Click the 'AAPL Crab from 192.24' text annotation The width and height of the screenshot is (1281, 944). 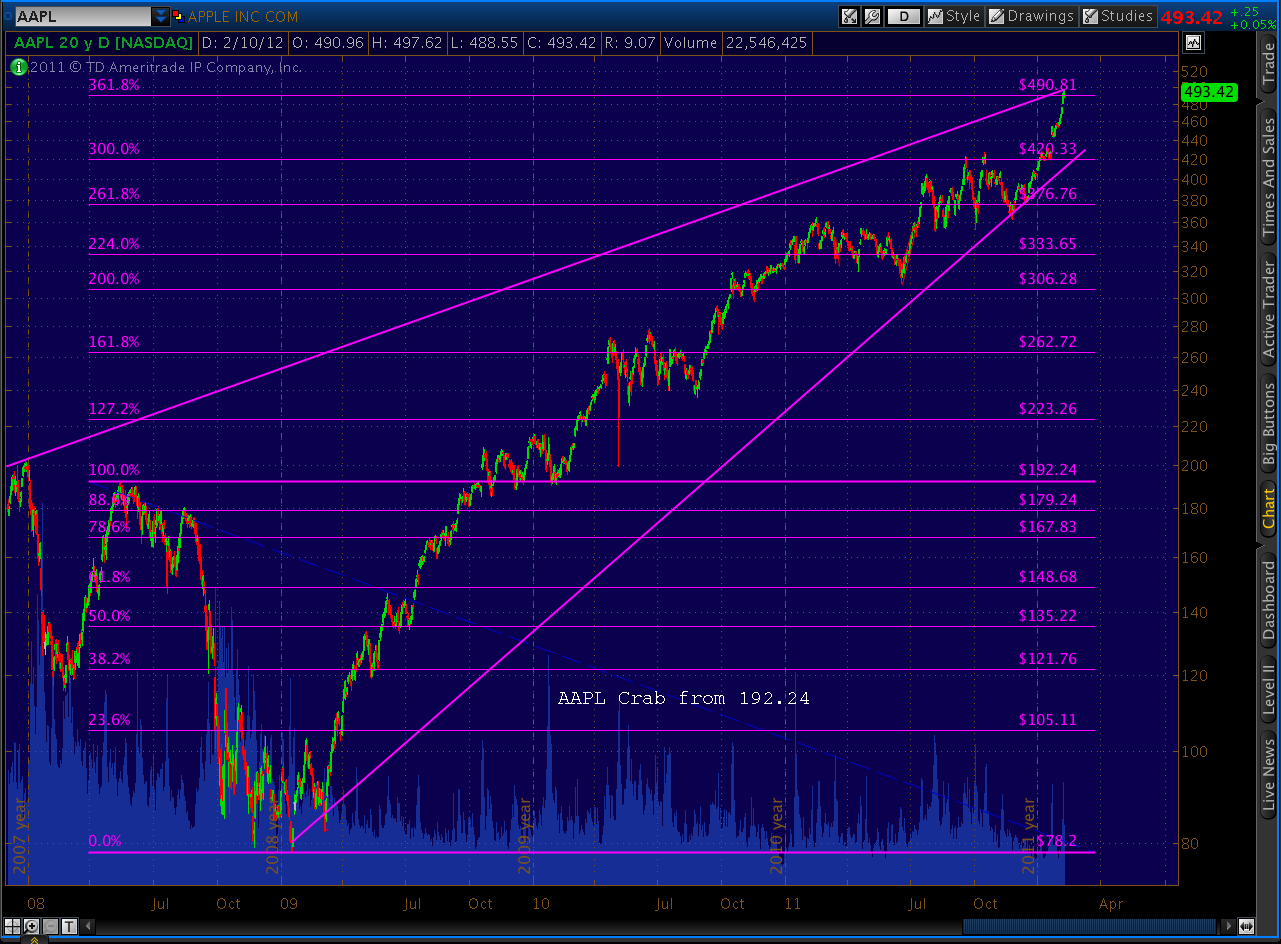pyautogui.click(x=684, y=698)
